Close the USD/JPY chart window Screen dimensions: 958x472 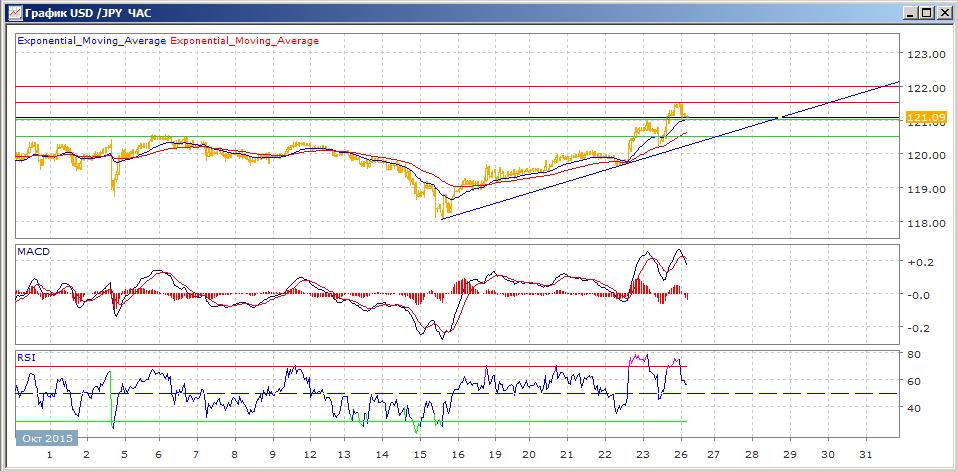(943, 12)
